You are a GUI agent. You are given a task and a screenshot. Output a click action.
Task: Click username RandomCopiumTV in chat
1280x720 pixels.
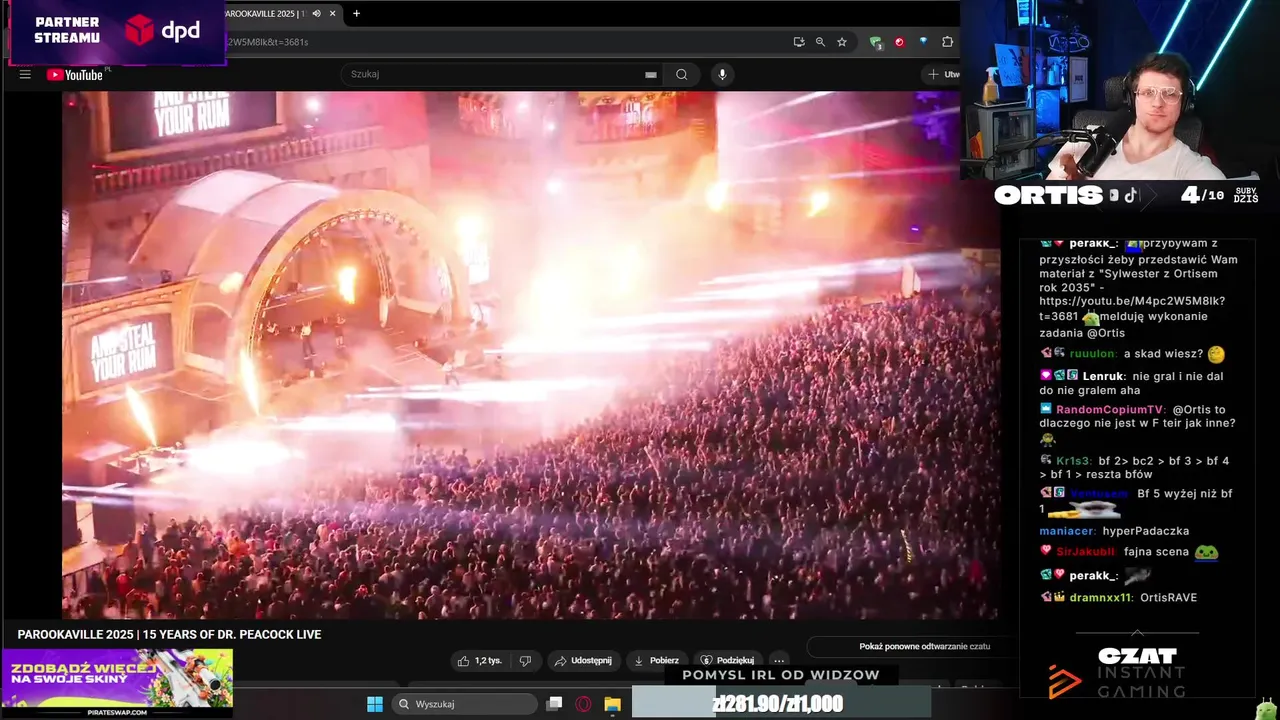pos(1110,409)
